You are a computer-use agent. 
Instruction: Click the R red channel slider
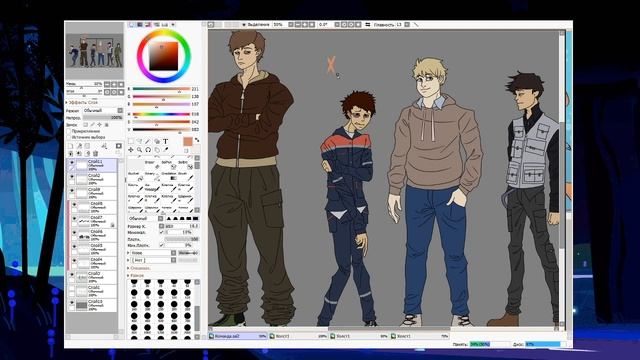(x=161, y=89)
